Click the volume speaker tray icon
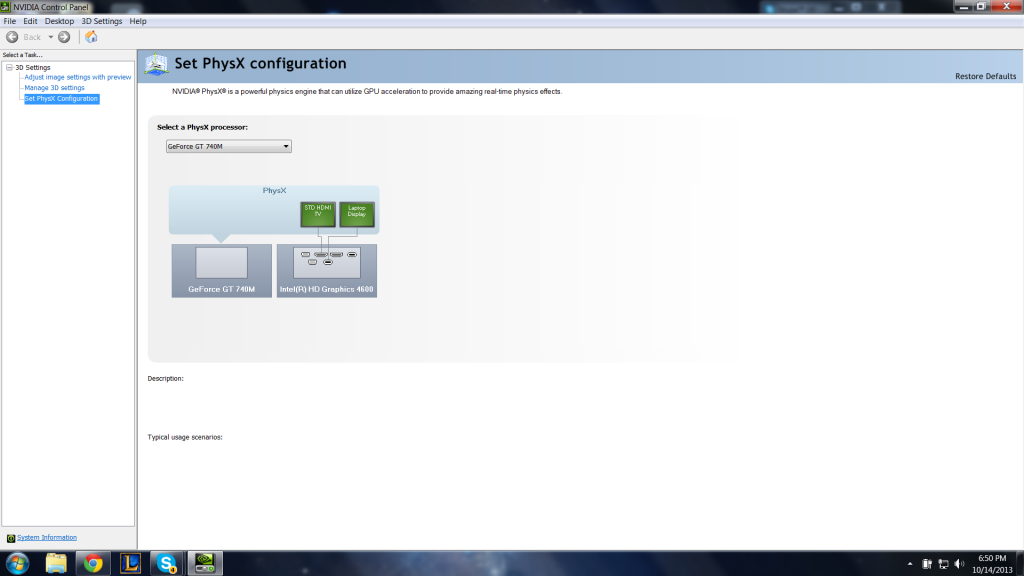 (x=959, y=564)
